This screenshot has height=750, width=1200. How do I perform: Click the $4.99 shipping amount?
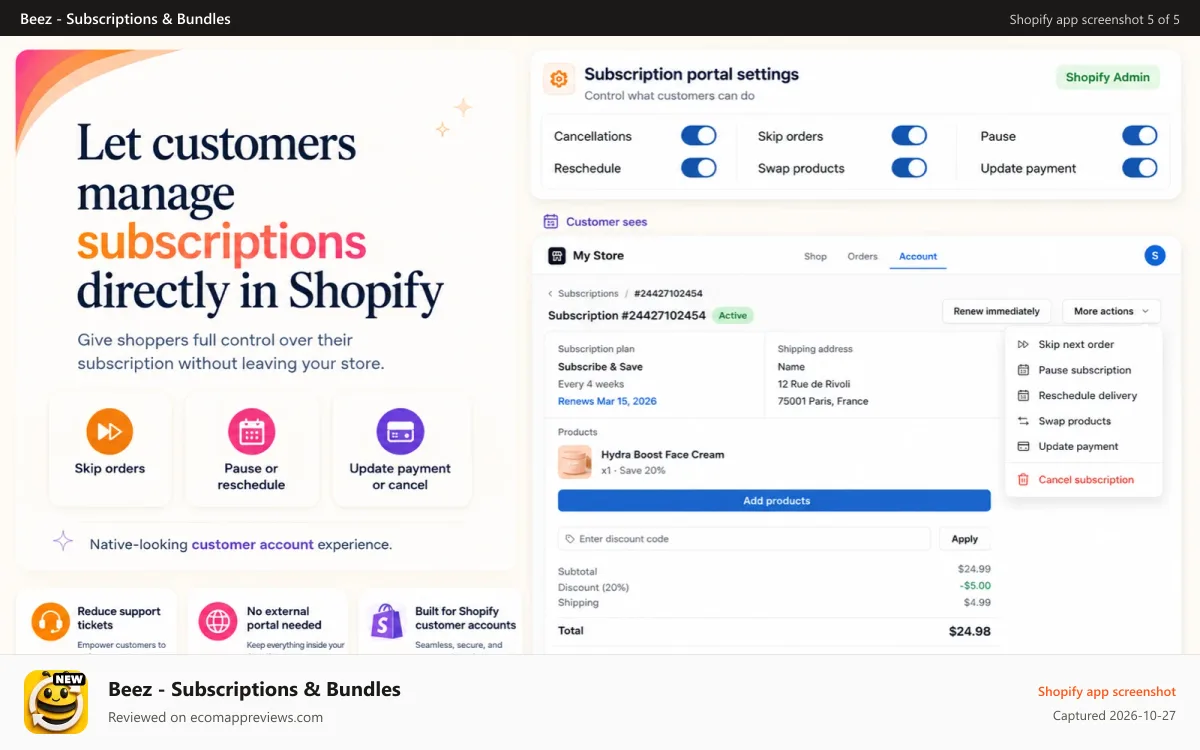tap(977, 602)
